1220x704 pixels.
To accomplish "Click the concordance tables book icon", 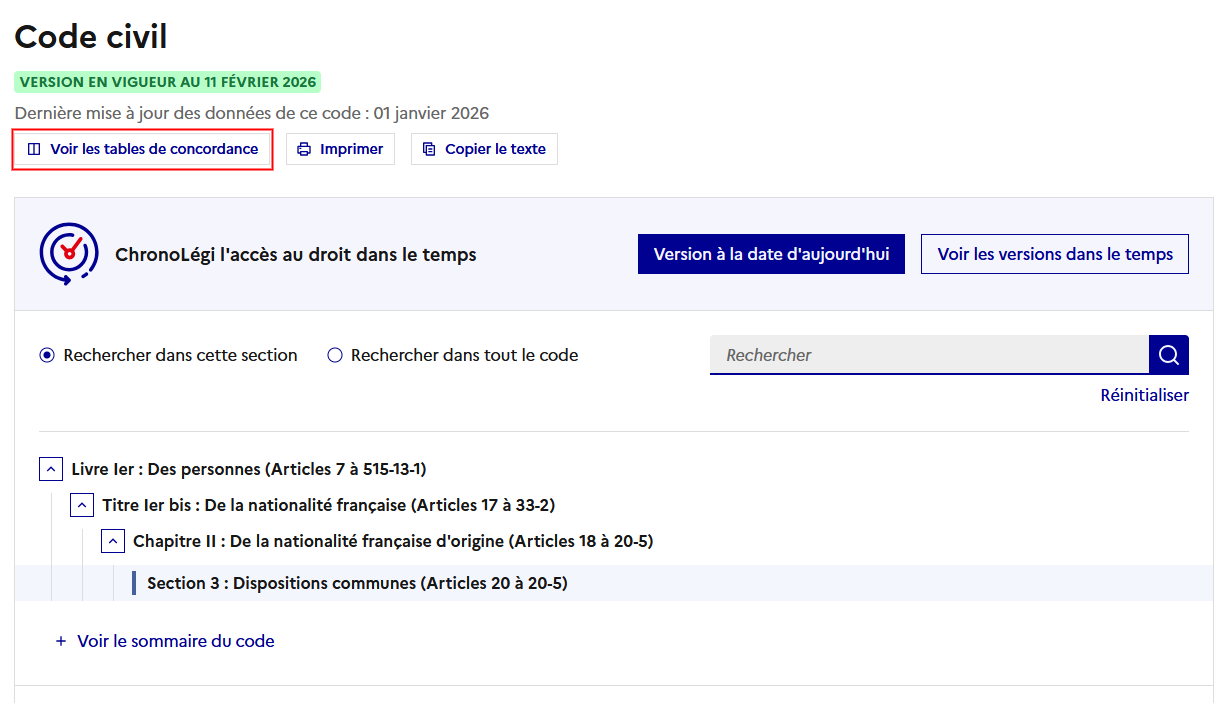I will pos(34,149).
